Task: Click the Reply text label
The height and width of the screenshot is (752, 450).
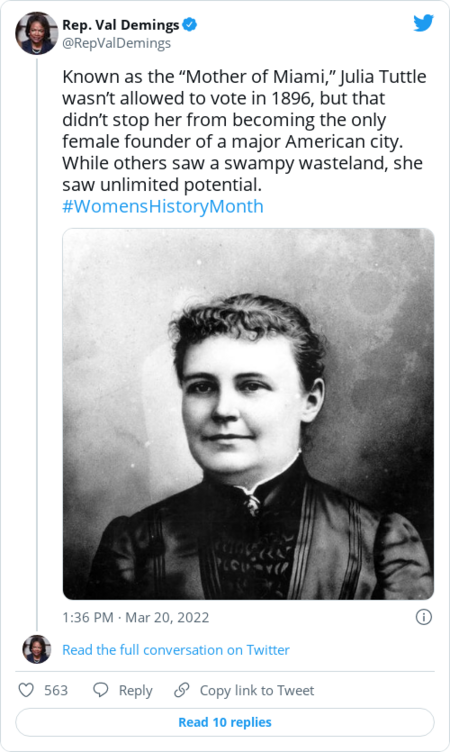Action: [136, 691]
